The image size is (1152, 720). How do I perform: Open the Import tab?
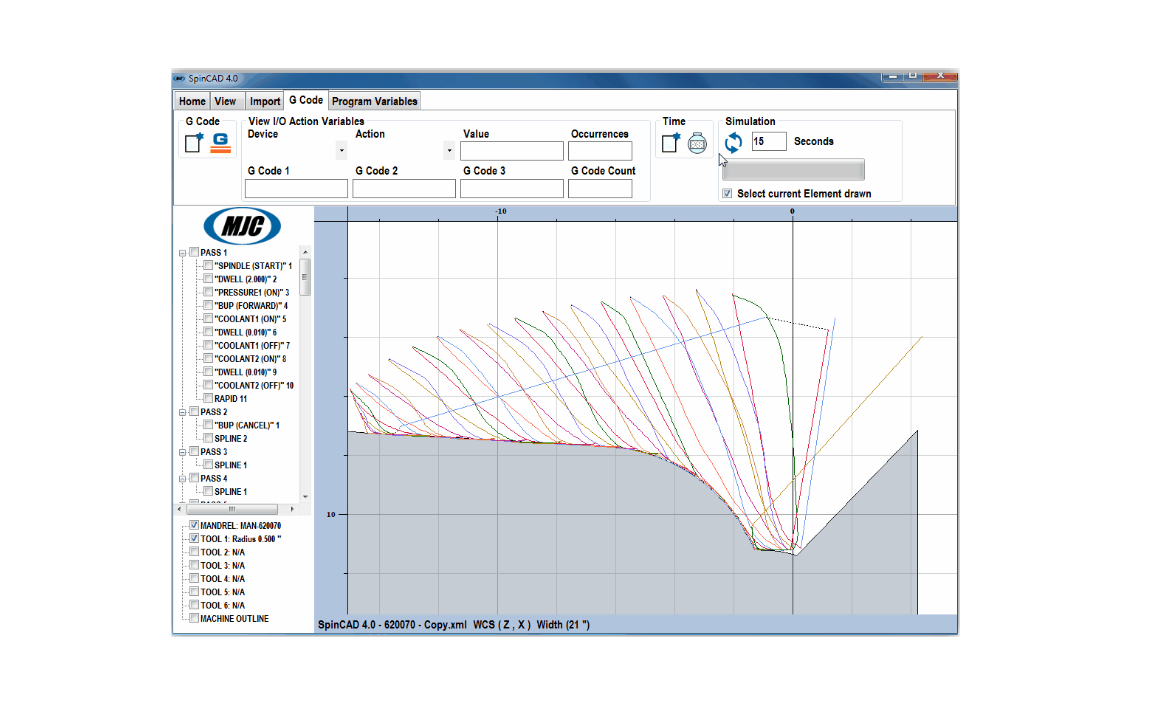tap(265, 101)
